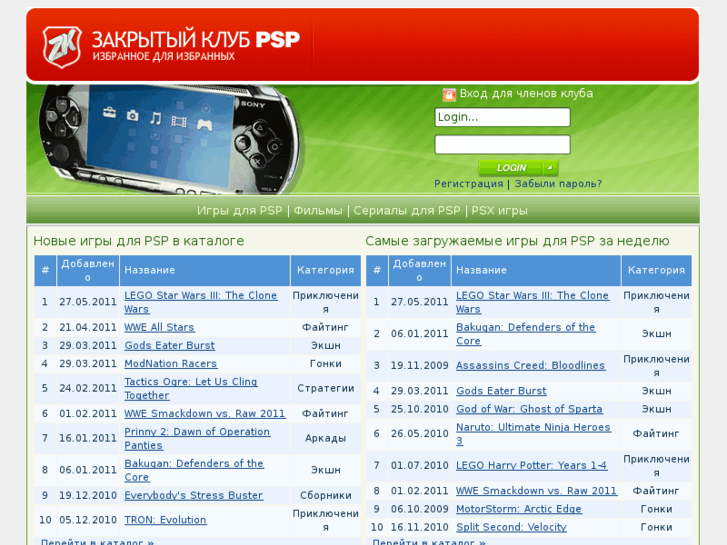727x545 pixels.
Task: Open Bakugan: Defenders of the Core in most downloaded
Action: click(525, 333)
